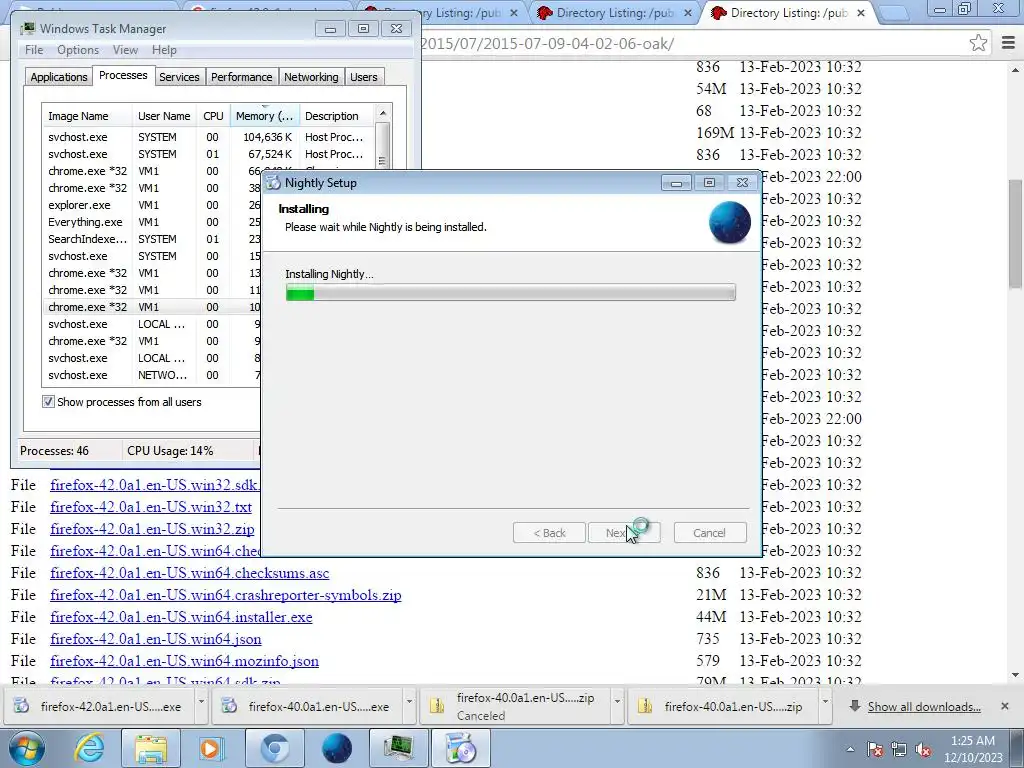Screen dimensions: 1024x768
Task: Open firefox-42.0a1.en-US.win64.json link
Action: pyautogui.click(x=155, y=639)
